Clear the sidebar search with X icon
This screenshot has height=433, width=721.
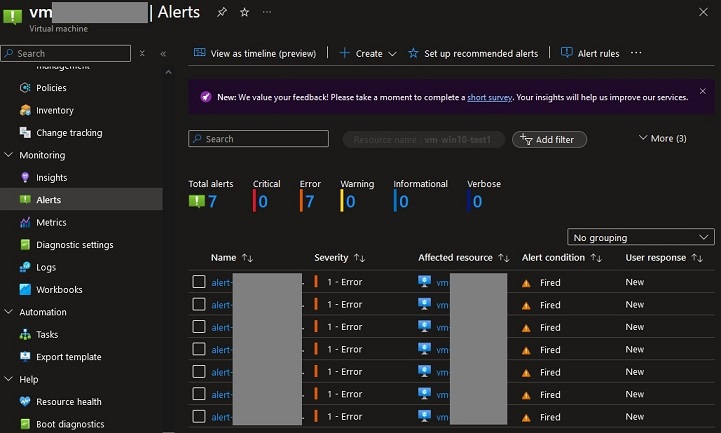pyautogui.click(x=142, y=53)
